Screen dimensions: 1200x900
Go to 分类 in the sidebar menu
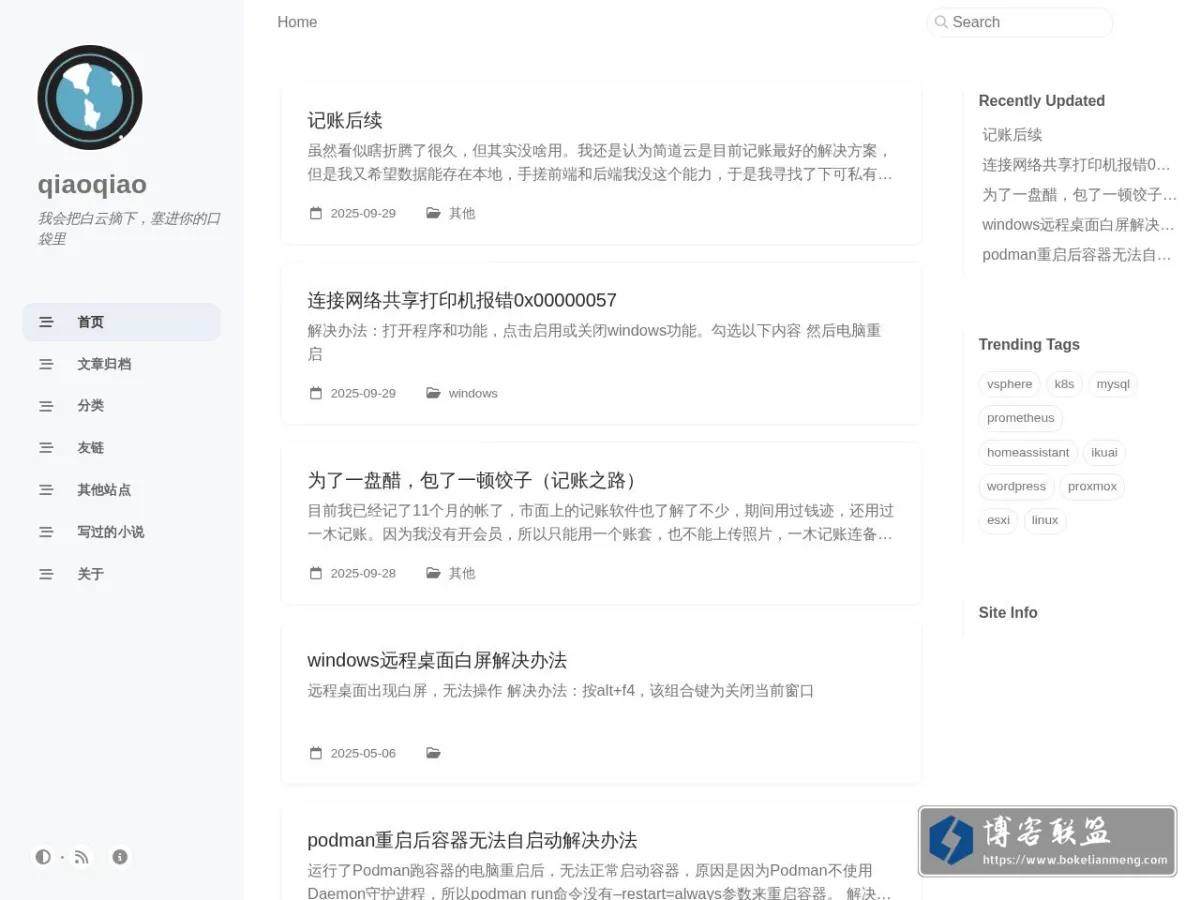121,406
